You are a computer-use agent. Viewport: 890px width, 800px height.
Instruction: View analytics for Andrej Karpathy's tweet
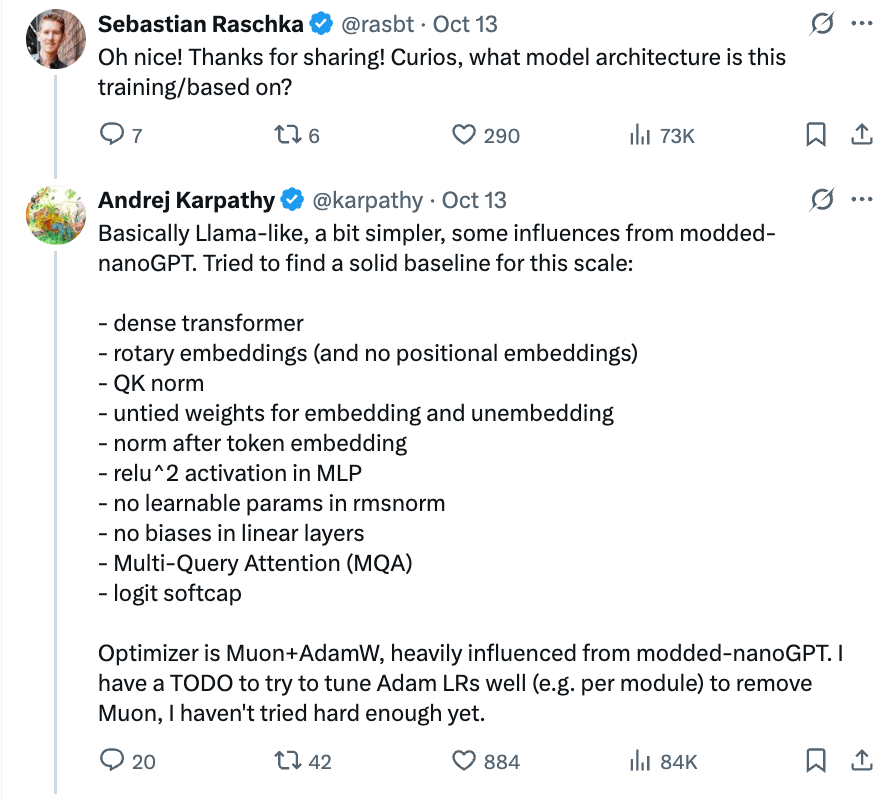pos(640,761)
